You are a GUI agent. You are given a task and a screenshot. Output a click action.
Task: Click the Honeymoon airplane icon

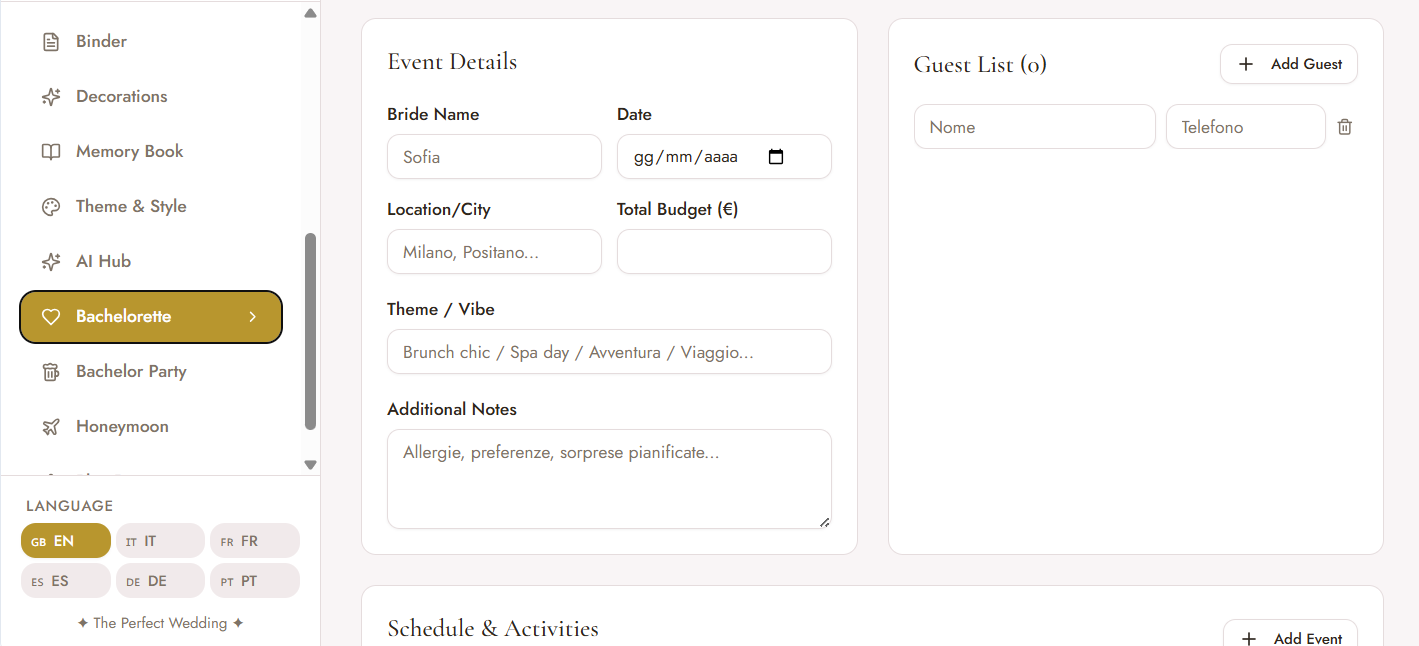51,427
